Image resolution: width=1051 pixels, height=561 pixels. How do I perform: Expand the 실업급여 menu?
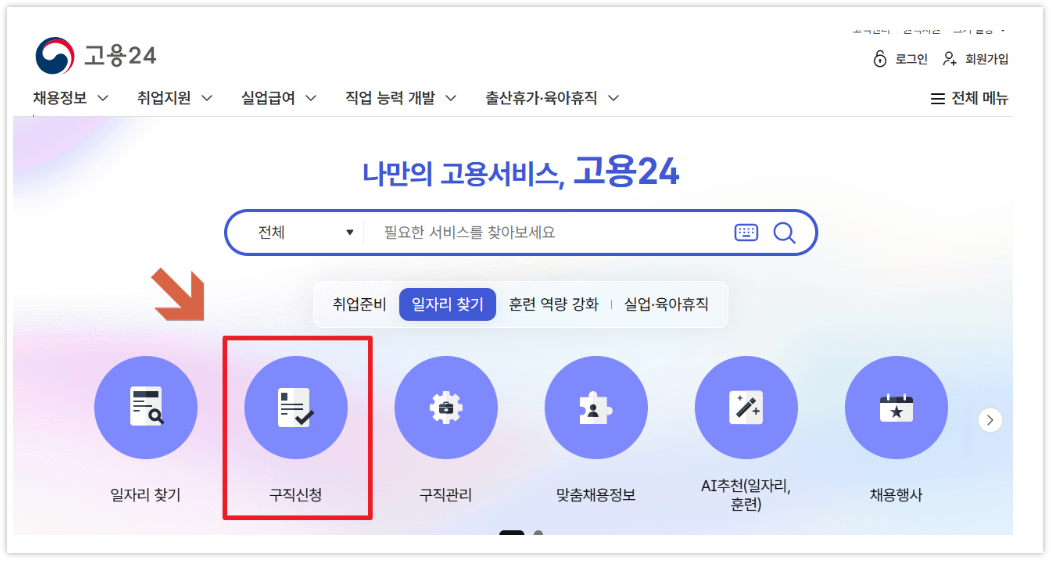click(279, 98)
